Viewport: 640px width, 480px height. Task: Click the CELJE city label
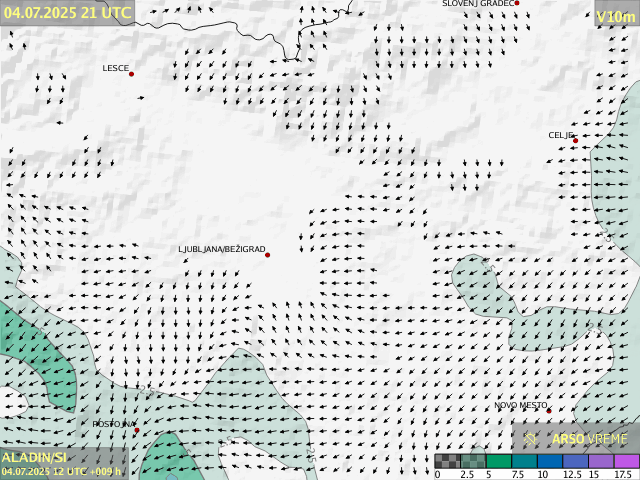click(x=561, y=135)
